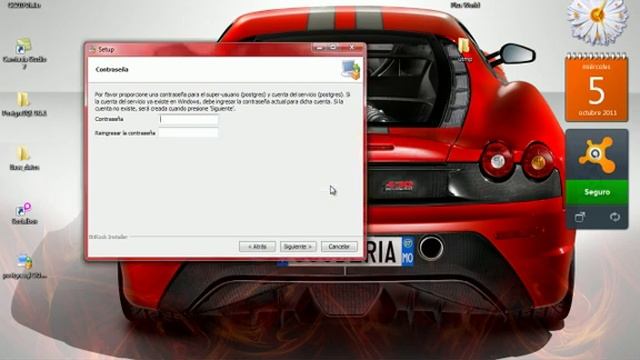Click the Setup window title bar icon
Image resolution: width=640 pixels, height=360 pixels.
click(x=92, y=49)
